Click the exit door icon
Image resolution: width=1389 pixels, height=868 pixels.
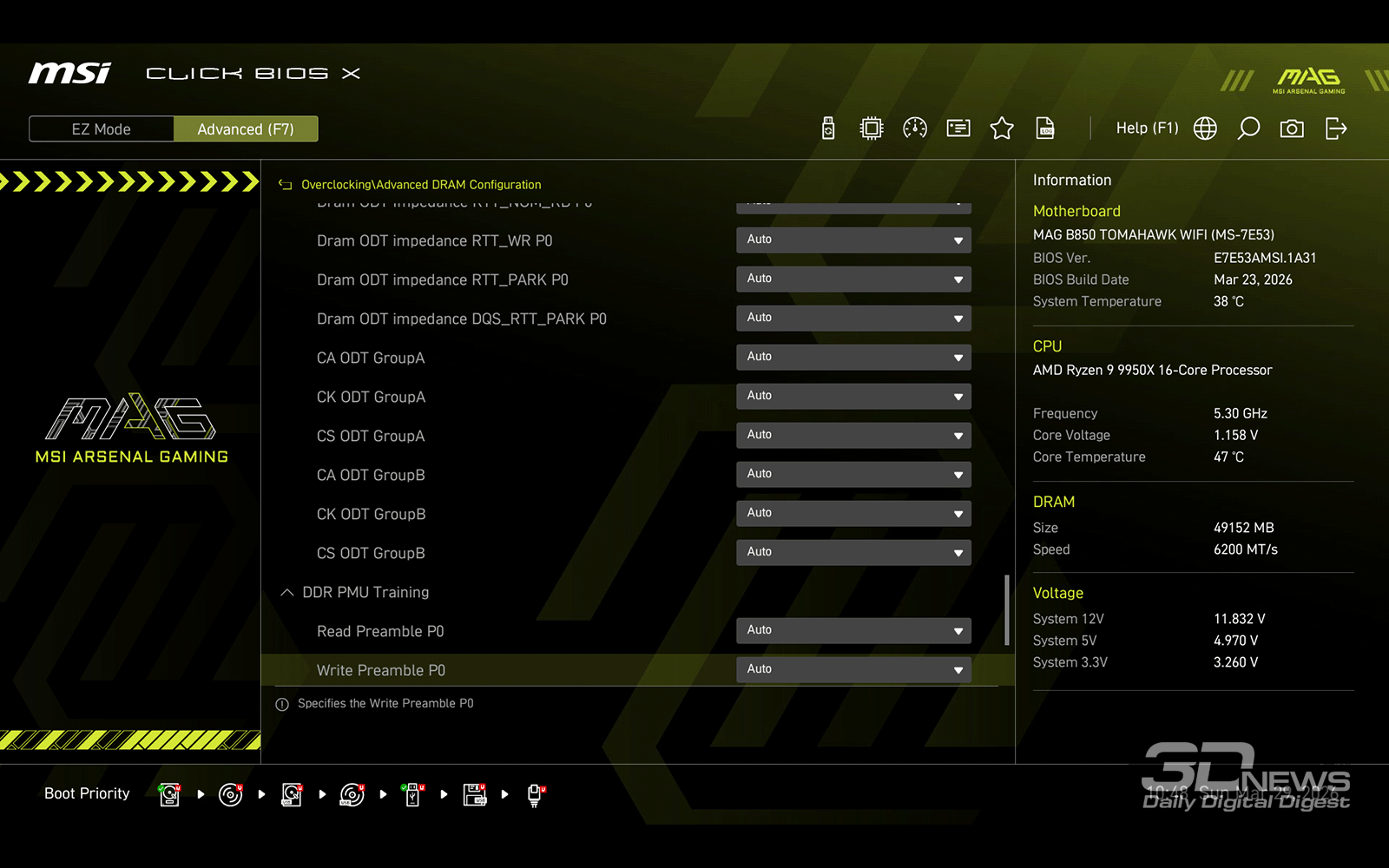(x=1336, y=128)
